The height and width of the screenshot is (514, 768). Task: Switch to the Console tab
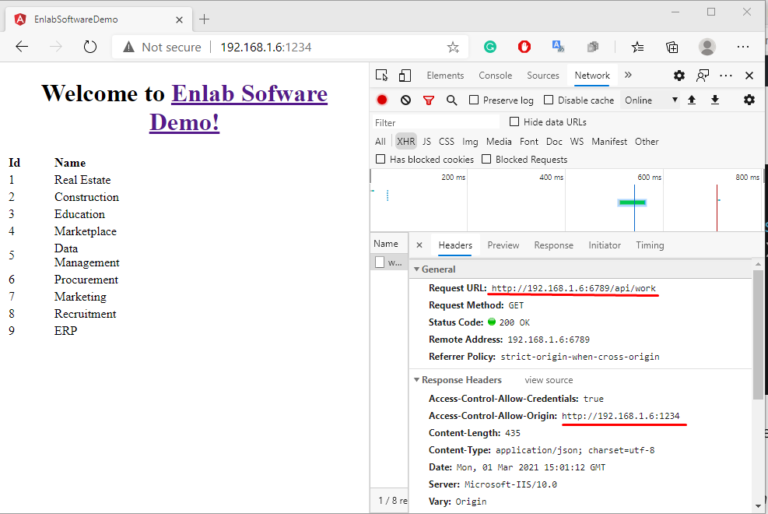(495, 75)
